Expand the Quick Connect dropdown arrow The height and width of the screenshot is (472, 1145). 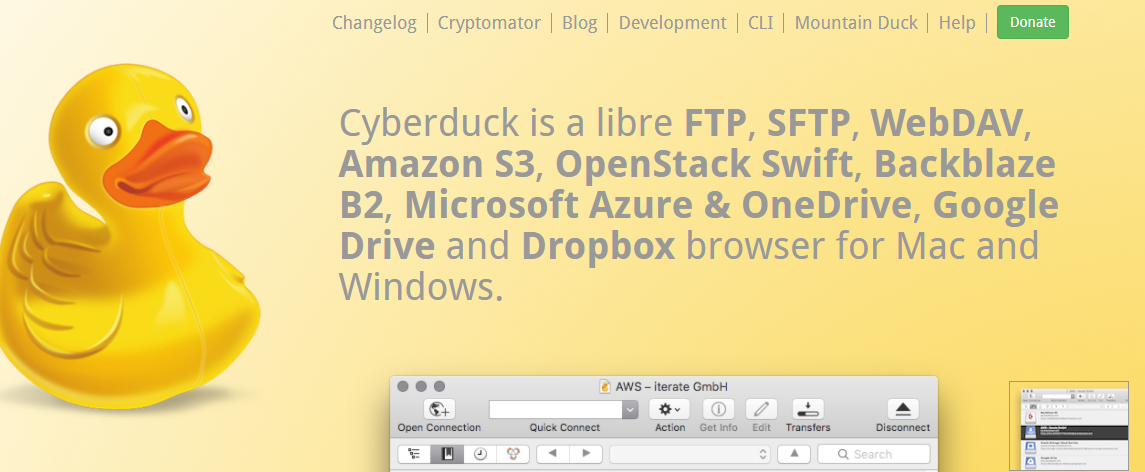coord(630,410)
